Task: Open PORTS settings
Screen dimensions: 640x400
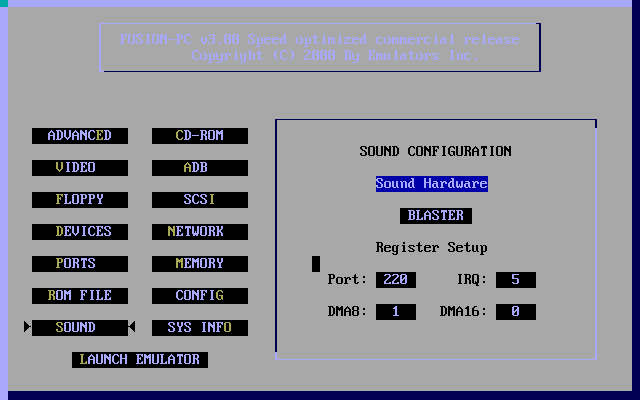Action: click(x=80, y=264)
